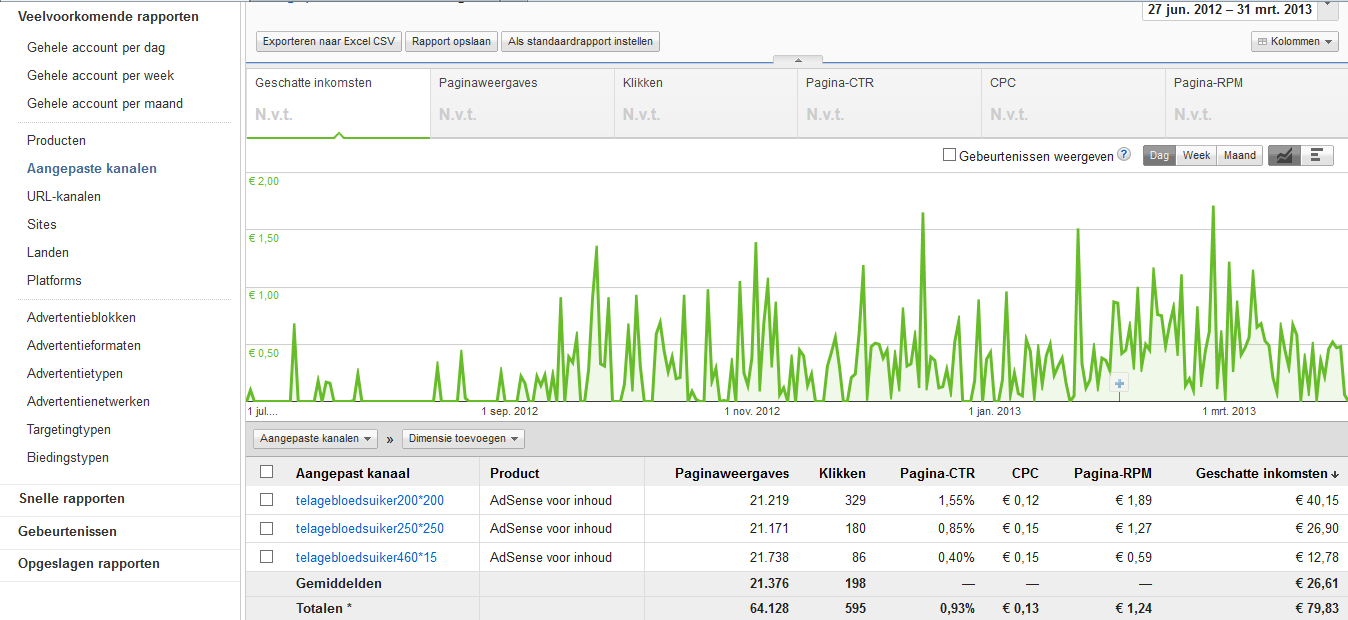This screenshot has width=1348, height=620.
Task: Open Gehele account per maand report
Action: tap(105, 103)
